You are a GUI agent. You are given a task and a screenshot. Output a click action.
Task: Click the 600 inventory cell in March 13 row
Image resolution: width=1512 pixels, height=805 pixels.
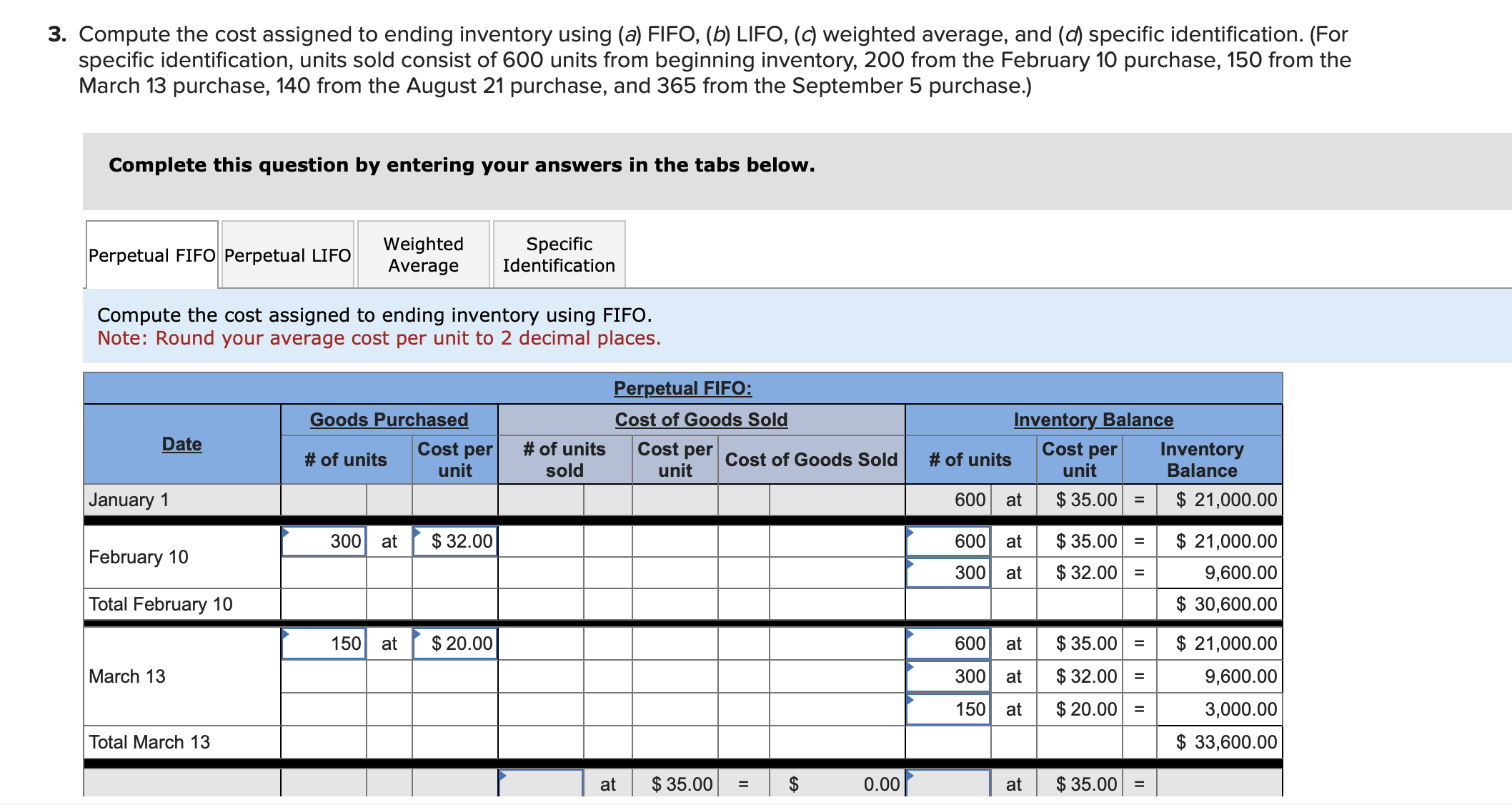(948, 643)
